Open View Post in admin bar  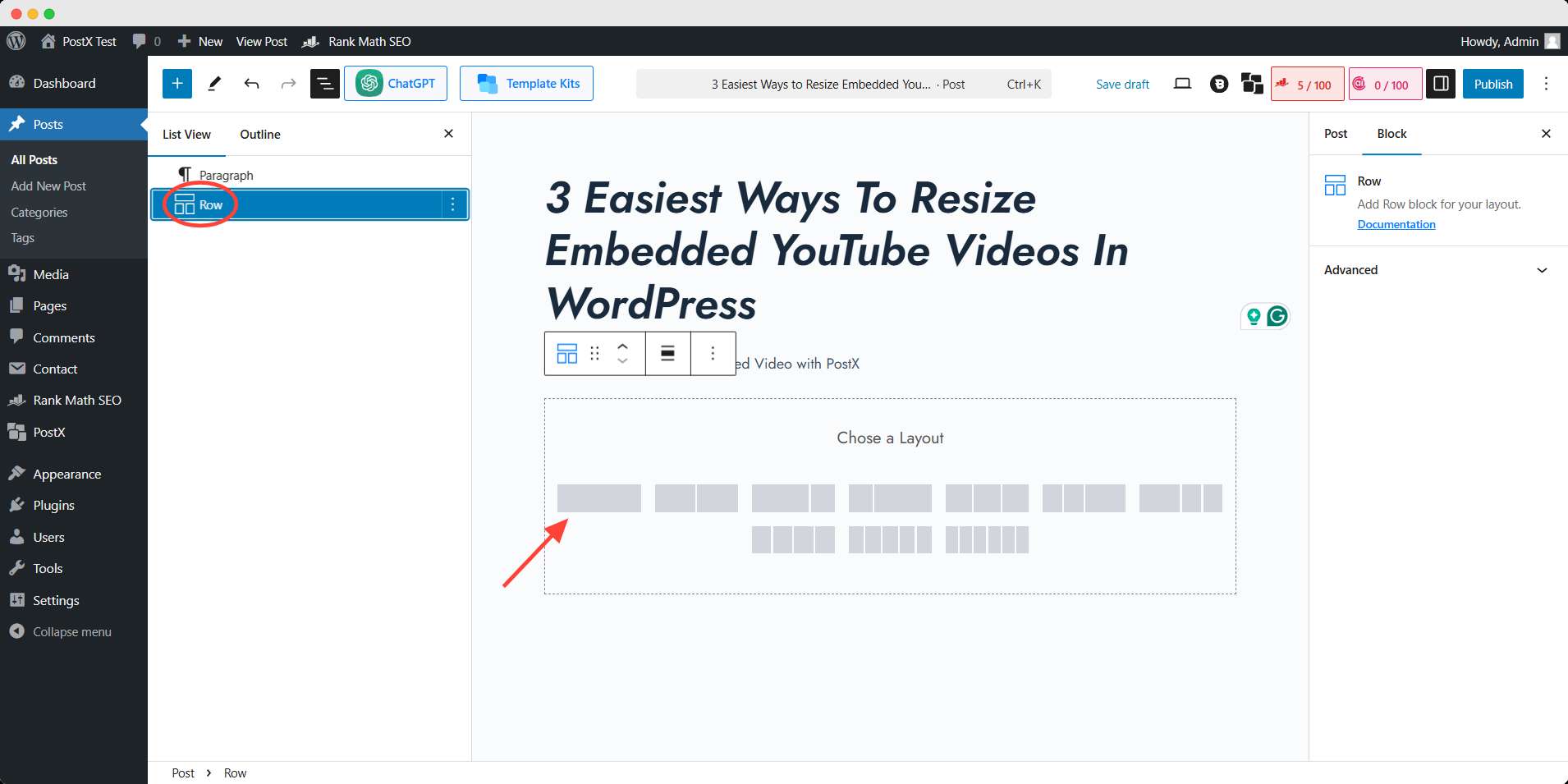(x=262, y=41)
